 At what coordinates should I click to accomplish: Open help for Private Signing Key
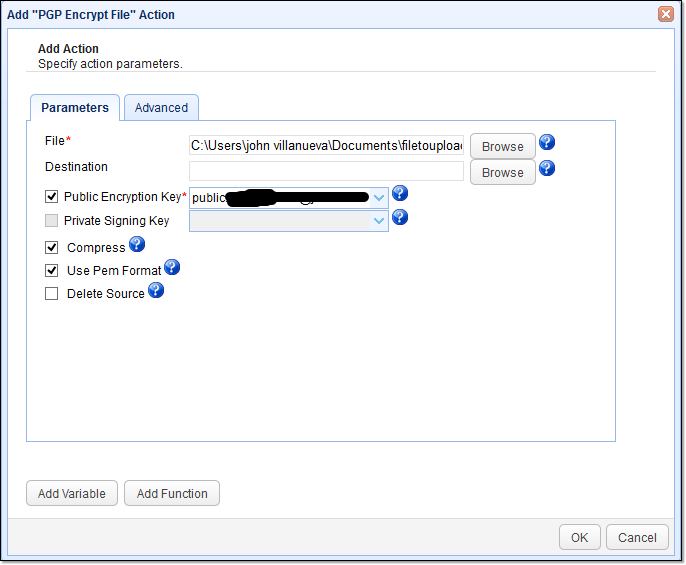[400, 217]
